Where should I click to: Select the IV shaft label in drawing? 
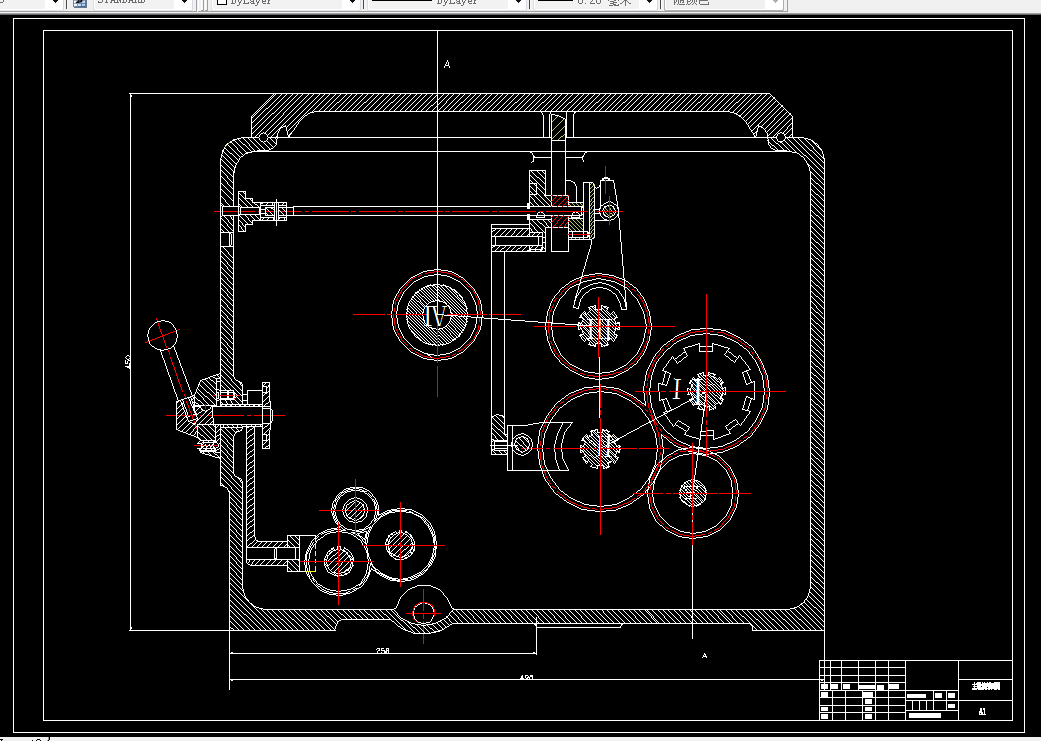click(x=436, y=316)
